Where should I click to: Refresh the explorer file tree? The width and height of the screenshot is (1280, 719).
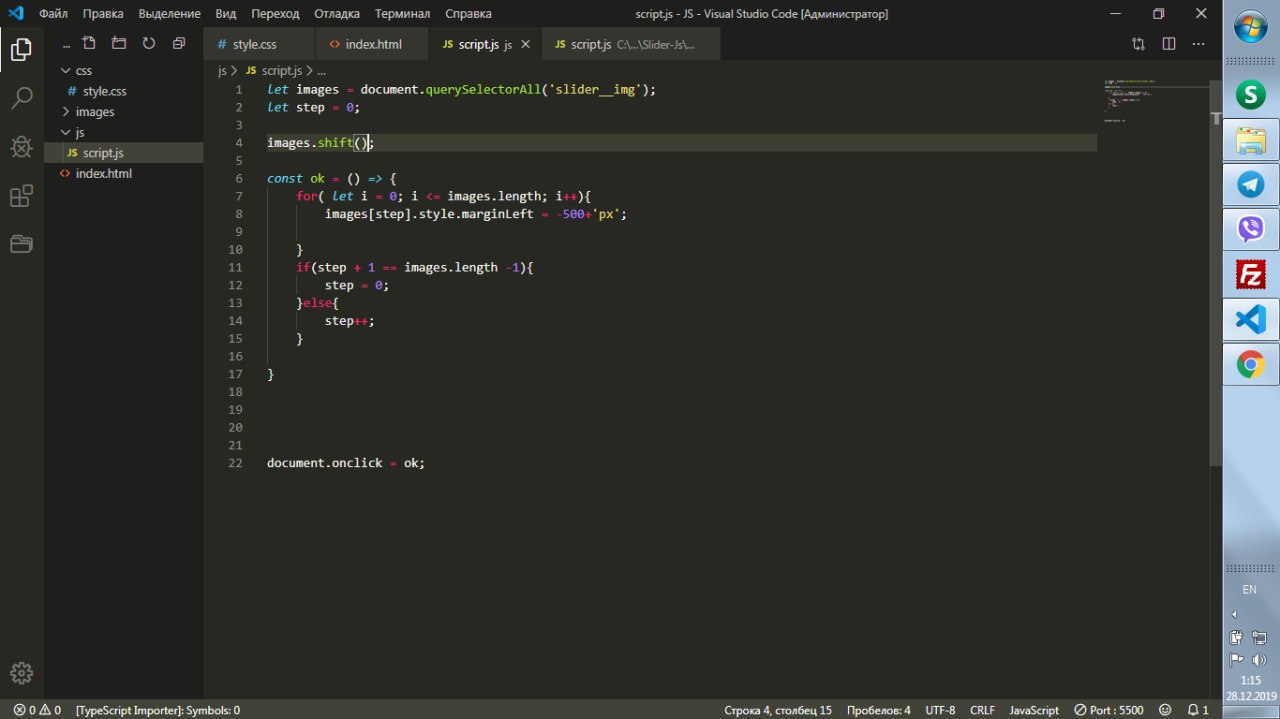149,44
